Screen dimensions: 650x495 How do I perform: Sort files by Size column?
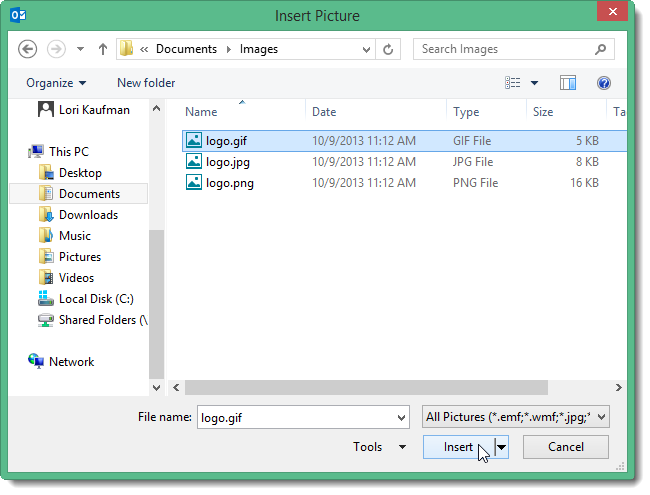[x=543, y=112]
